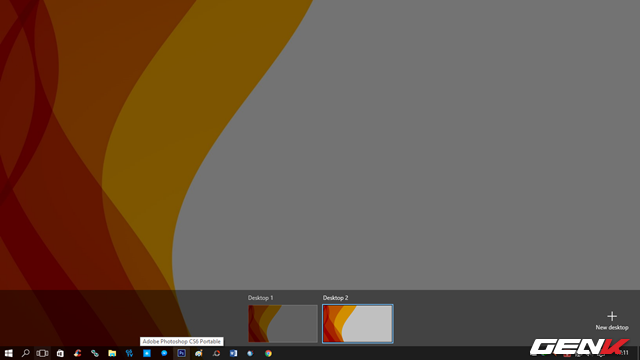Open the Windows Start menu
The height and width of the screenshot is (360, 640).
pos(8,353)
